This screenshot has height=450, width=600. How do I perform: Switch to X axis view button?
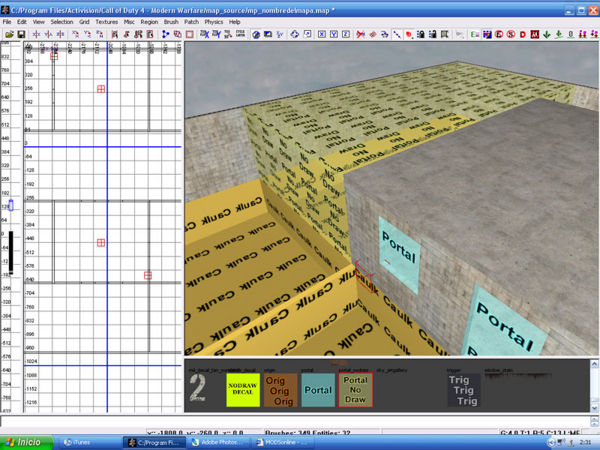point(322,34)
